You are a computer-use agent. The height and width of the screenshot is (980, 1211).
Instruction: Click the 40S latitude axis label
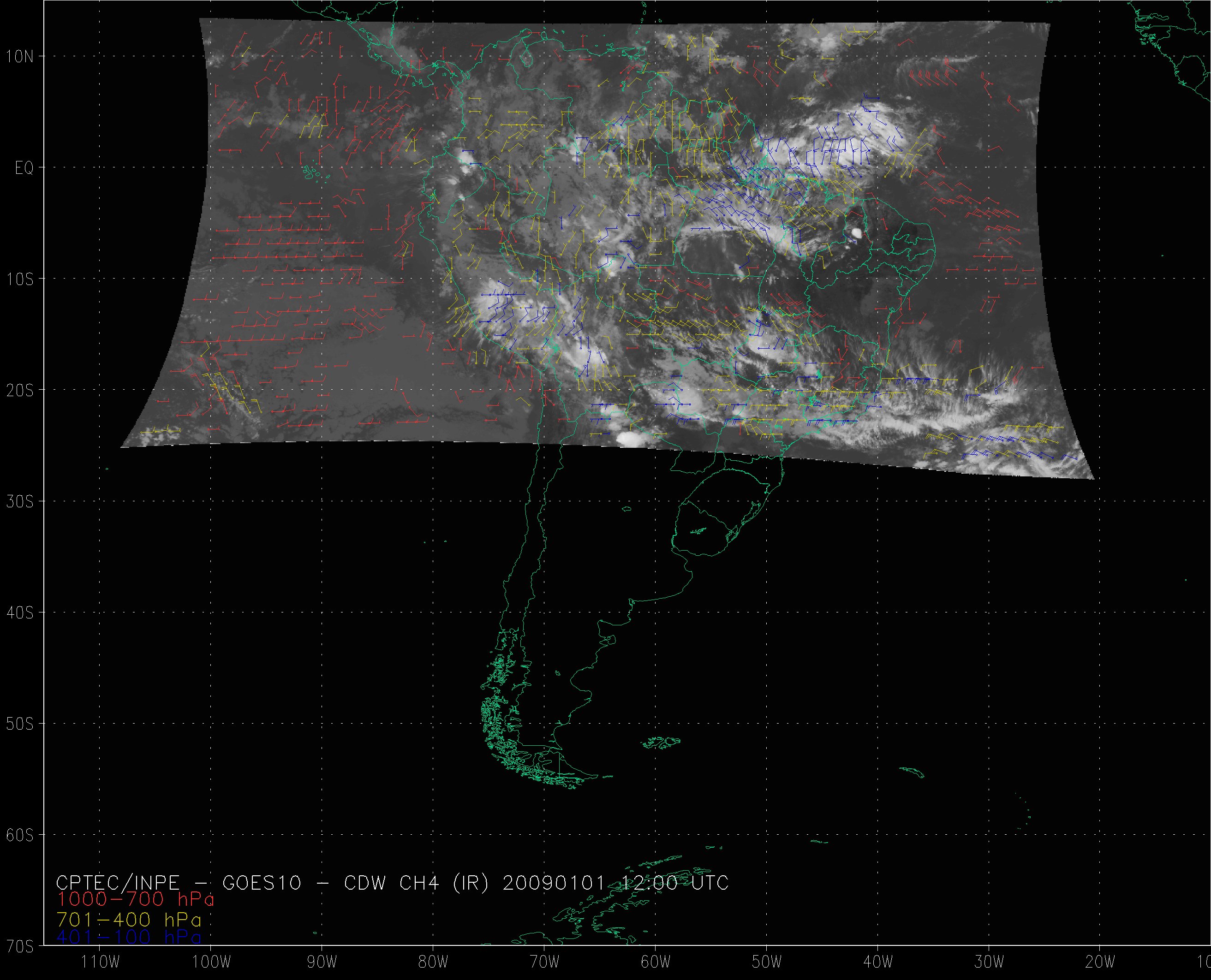click(x=20, y=612)
